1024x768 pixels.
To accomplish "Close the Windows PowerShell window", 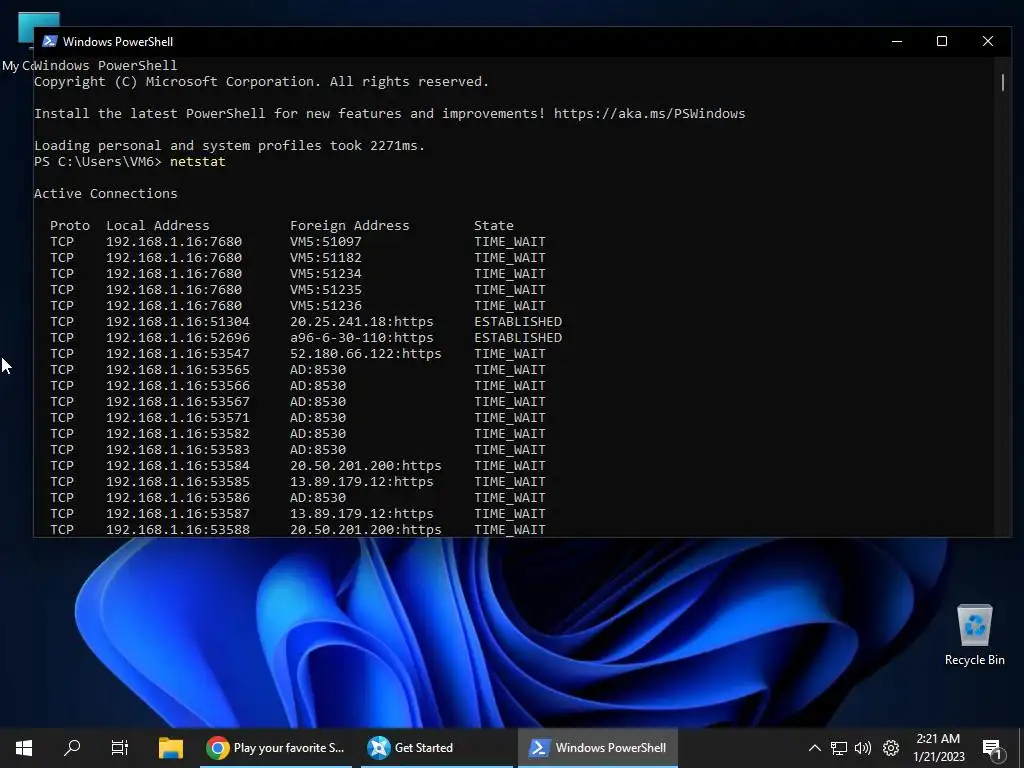I will (x=988, y=41).
